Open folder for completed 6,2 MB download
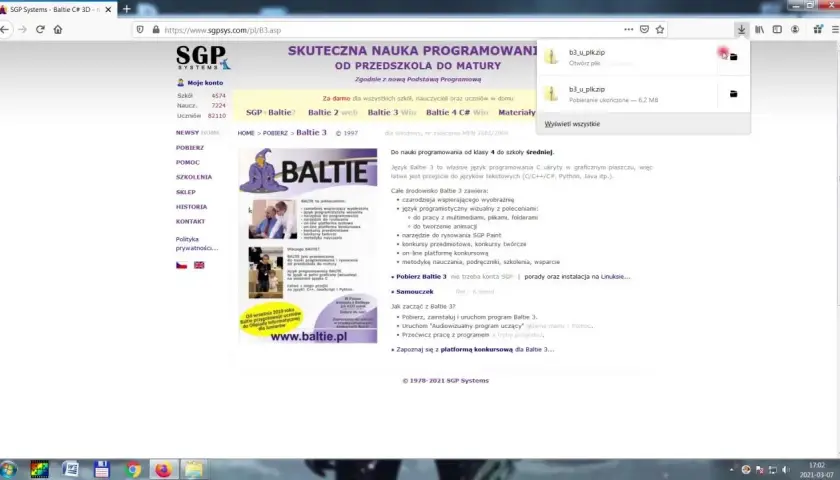Image resolution: width=840 pixels, height=480 pixels. click(x=733, y=94)
